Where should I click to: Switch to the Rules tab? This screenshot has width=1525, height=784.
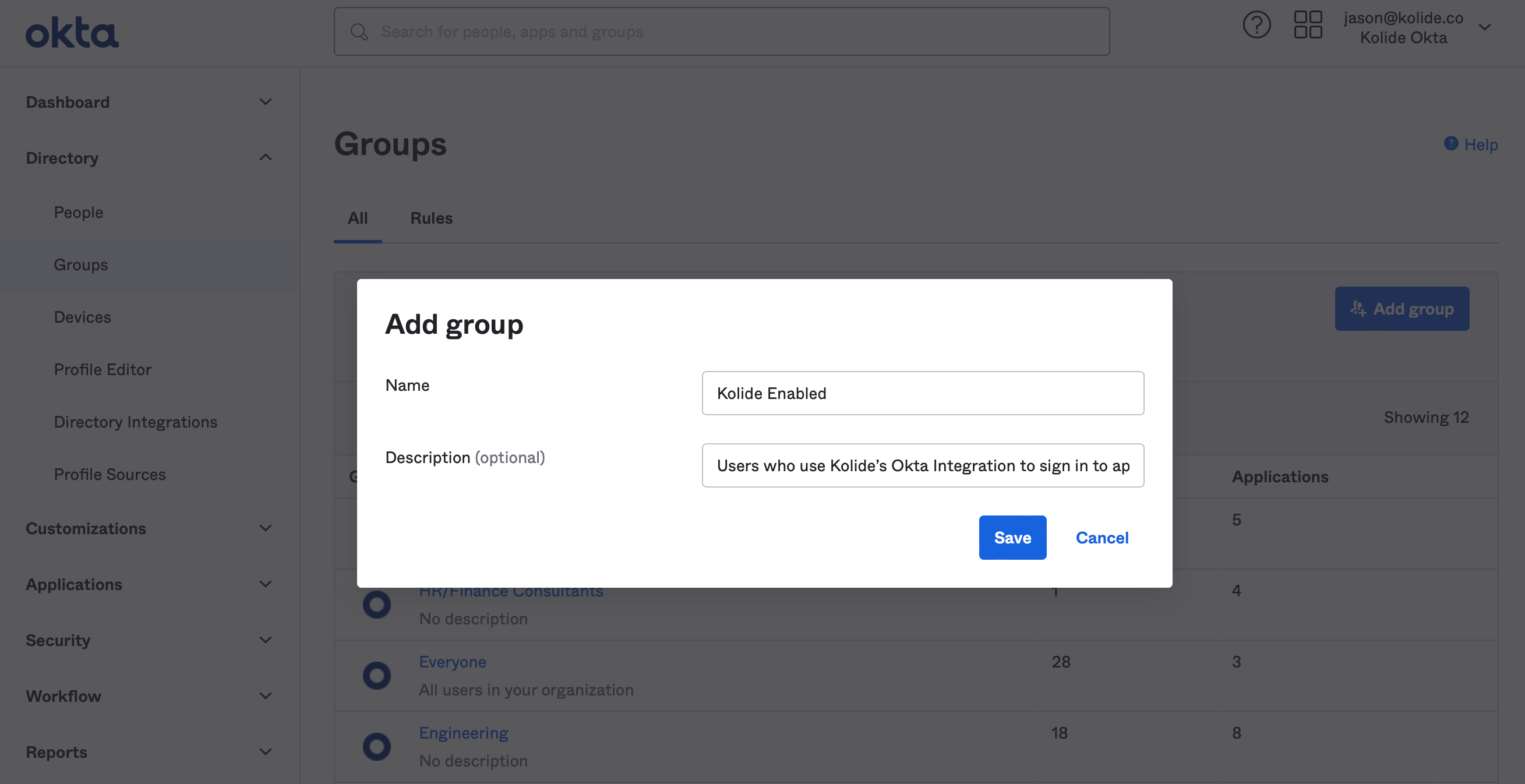click(x=431, y=218)
